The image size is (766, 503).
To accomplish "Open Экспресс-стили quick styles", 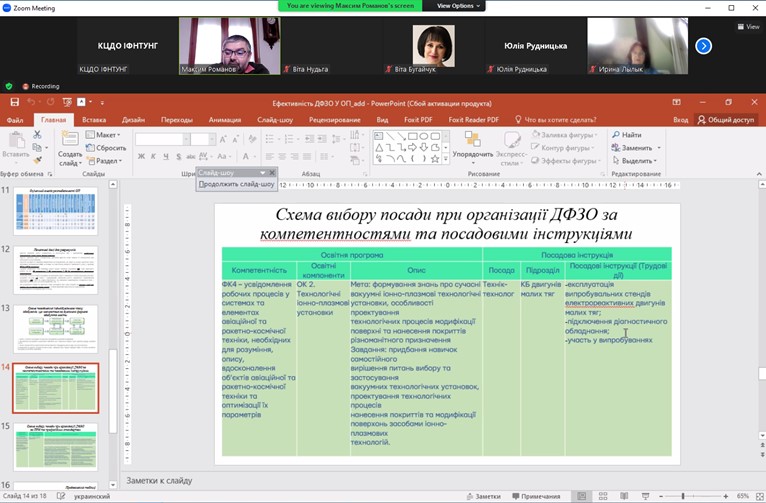I will click(511, 148).
